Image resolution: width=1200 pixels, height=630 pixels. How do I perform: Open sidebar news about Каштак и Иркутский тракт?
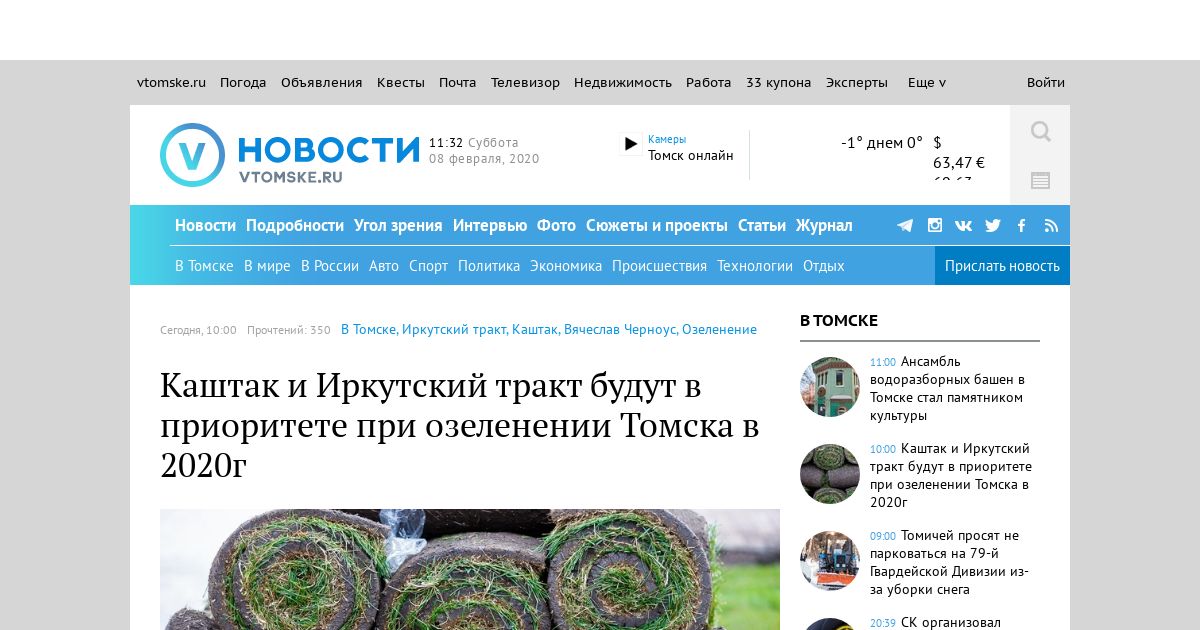[x=951, y=476]
